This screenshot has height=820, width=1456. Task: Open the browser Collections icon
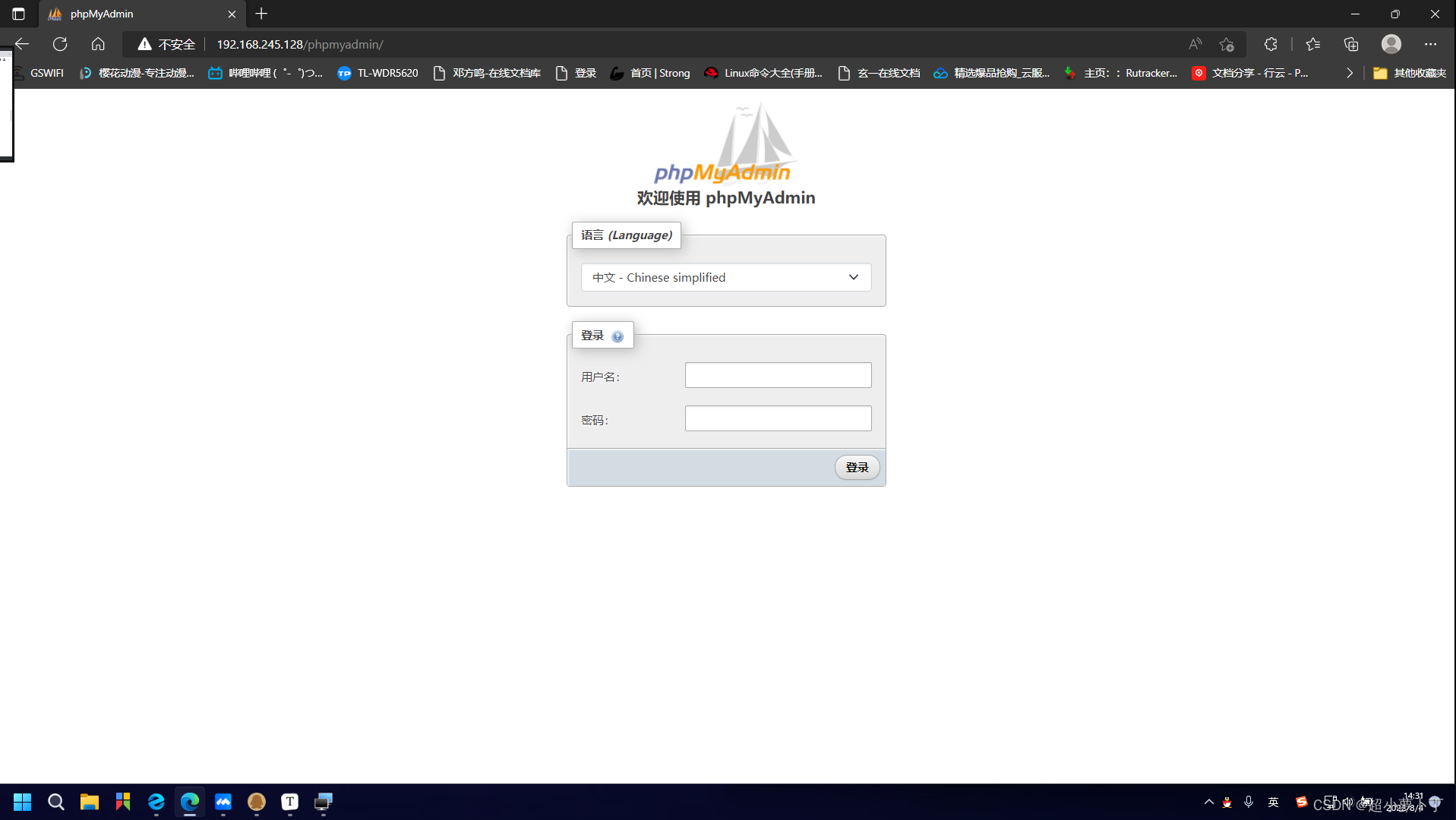[x=1351, y=44]
